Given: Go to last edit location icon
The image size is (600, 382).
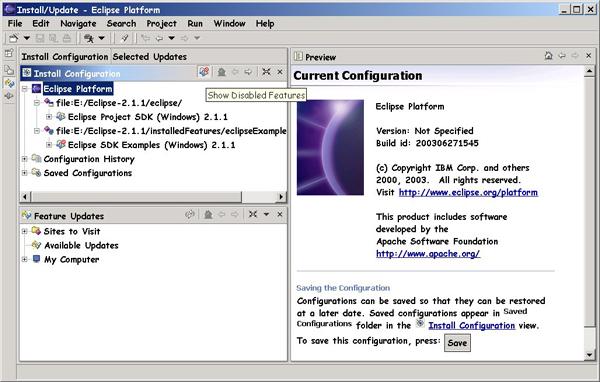Looking at the screenshot, I should [145, 38].
